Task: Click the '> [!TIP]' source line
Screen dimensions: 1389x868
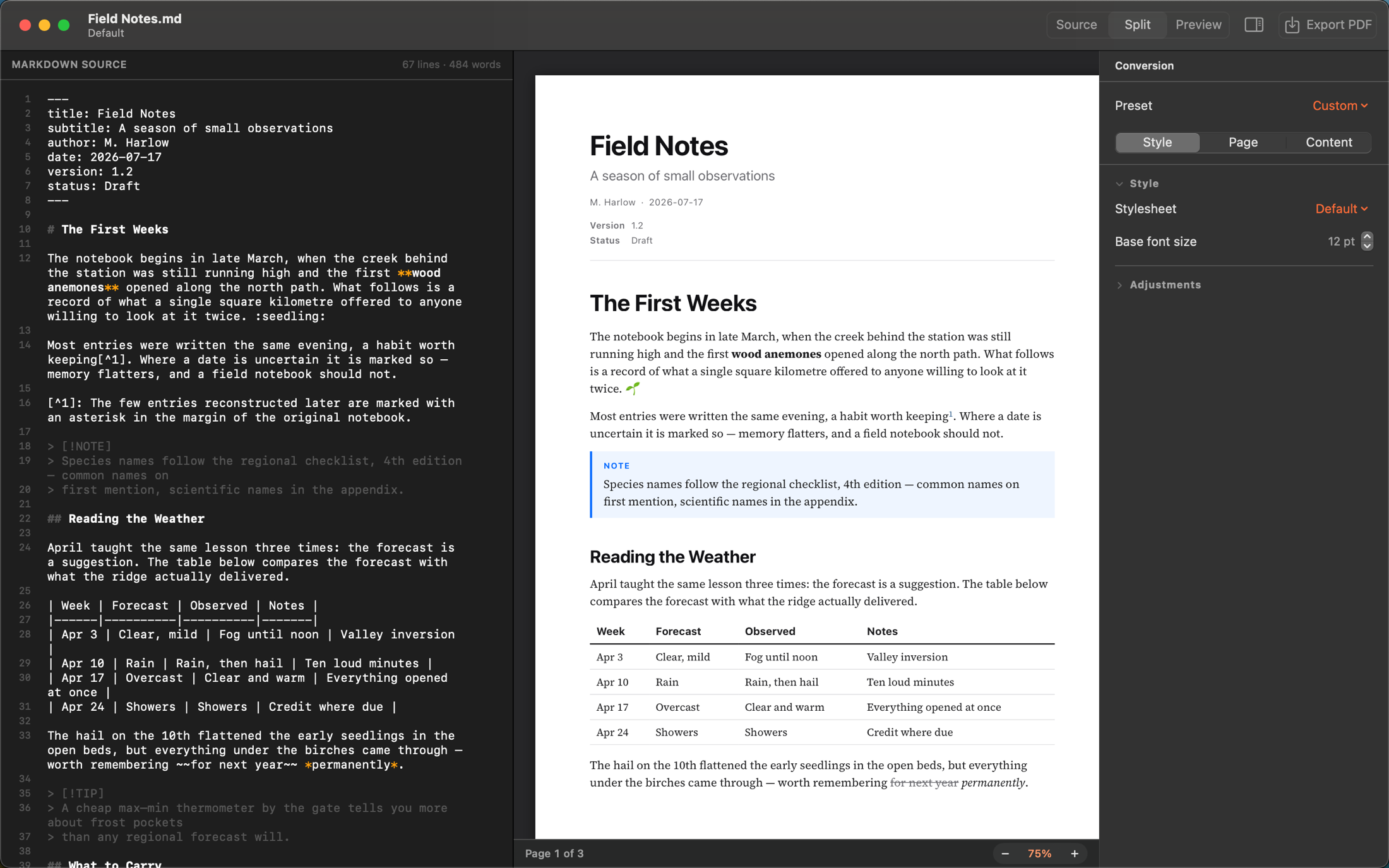Action: [x=76, y=794]
